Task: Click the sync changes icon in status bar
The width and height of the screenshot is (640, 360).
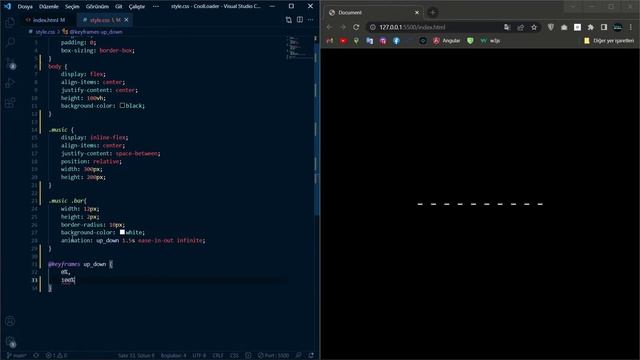Action: tap(36, 356)
